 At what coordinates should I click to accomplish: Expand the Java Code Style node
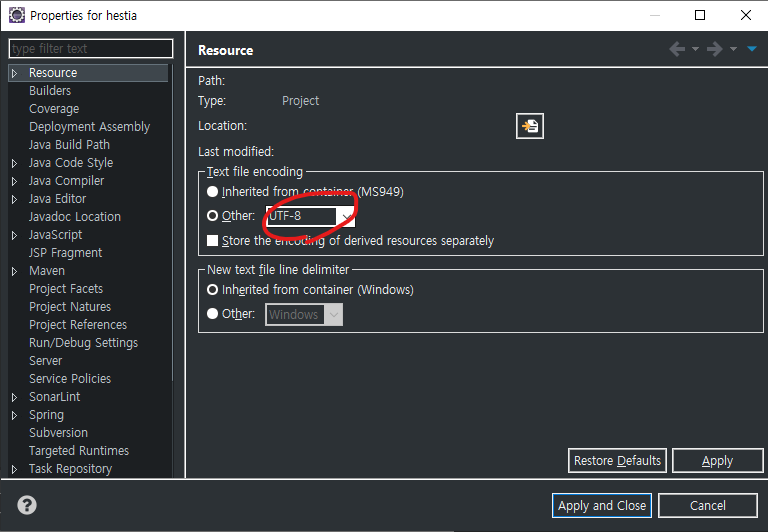click(x=15, y=163)
